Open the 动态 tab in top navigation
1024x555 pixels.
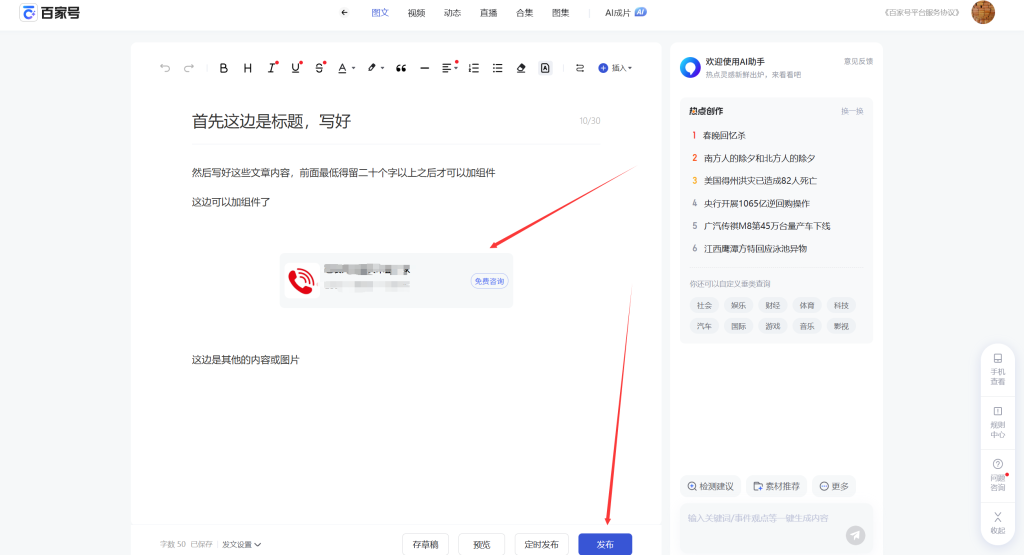[x=452, y=13]
